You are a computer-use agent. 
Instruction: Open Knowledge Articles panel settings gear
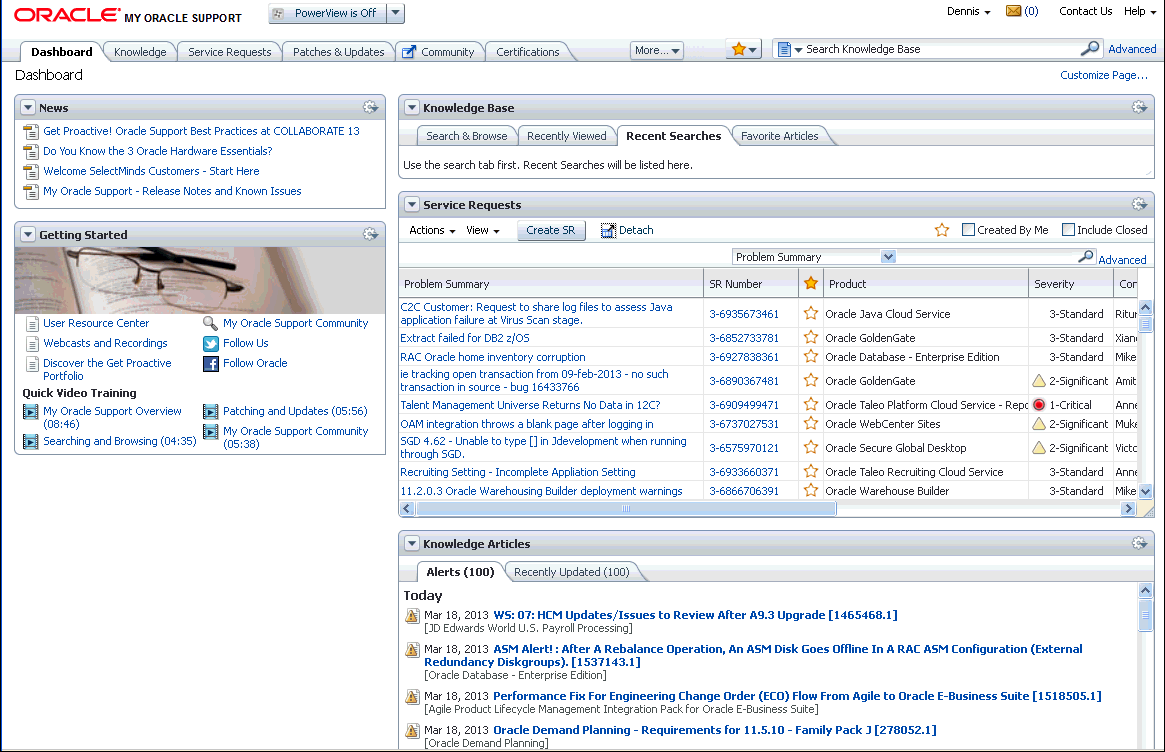[x=1139, y=543]
